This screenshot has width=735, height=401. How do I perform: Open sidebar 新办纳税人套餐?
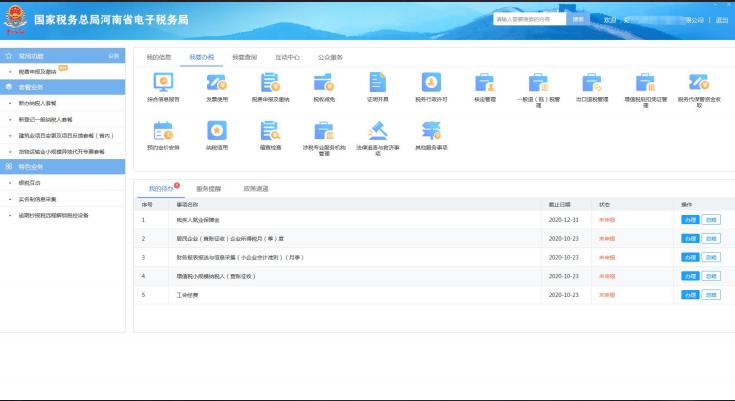pos(38,103)
